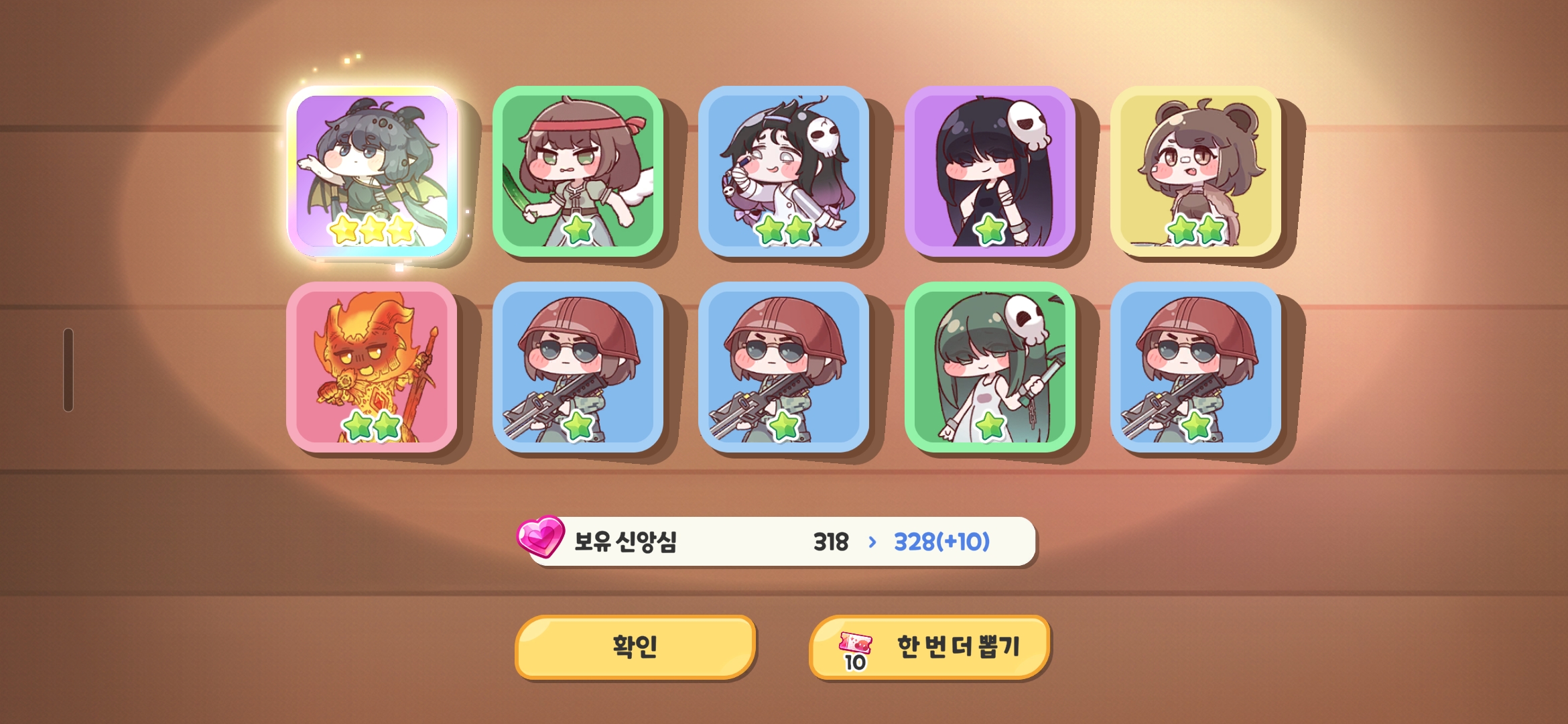This screenshot has height=724, width=1568.
Task: Tap the yellow bear-eared girl card
Action: pyautogui.click(x=1195, y=171)
